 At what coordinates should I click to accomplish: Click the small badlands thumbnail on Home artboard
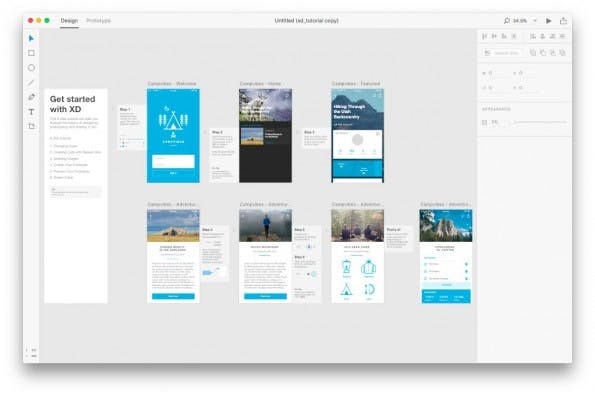click(252, 137)
